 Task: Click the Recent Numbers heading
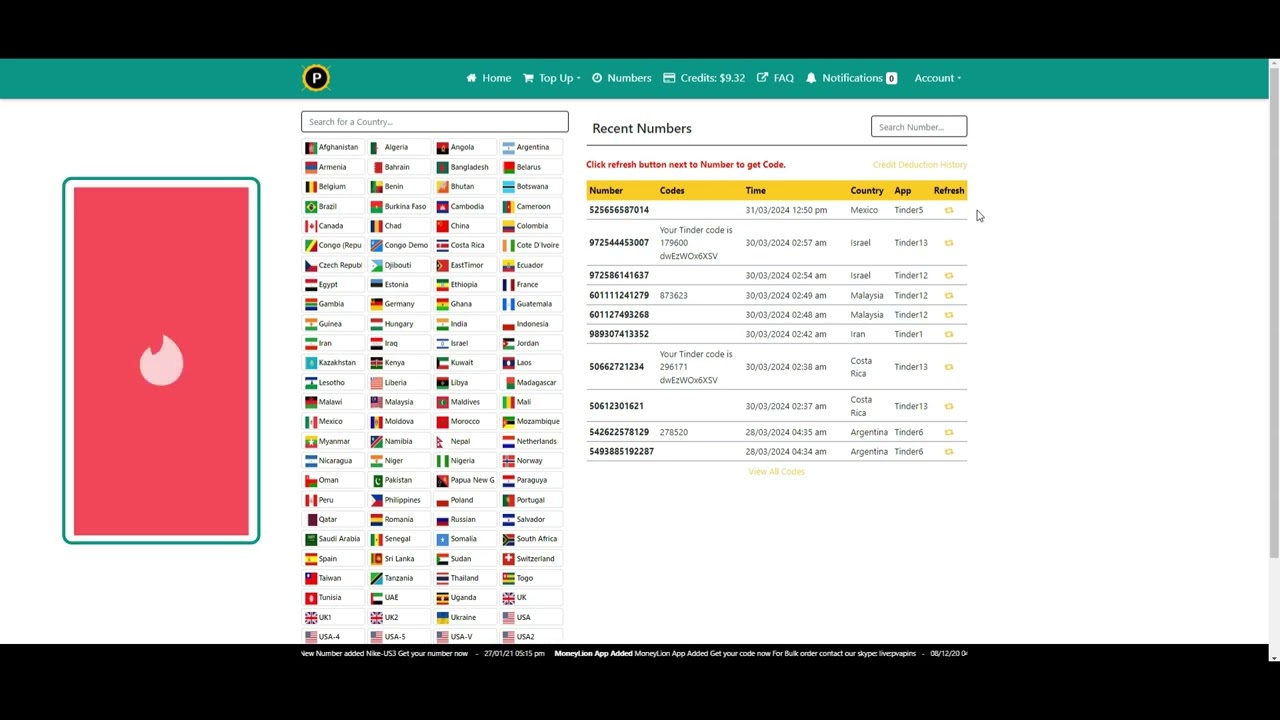click(642, 128)
